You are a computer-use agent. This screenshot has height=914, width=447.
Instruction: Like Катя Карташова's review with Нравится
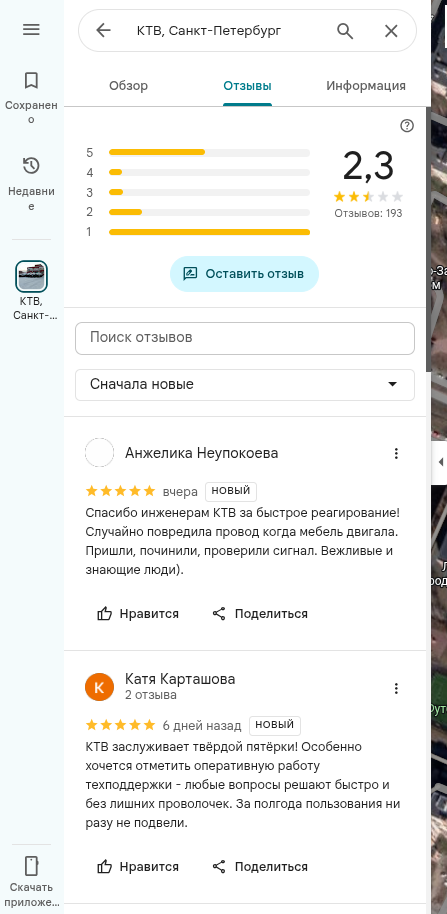(x=138, y=866)
